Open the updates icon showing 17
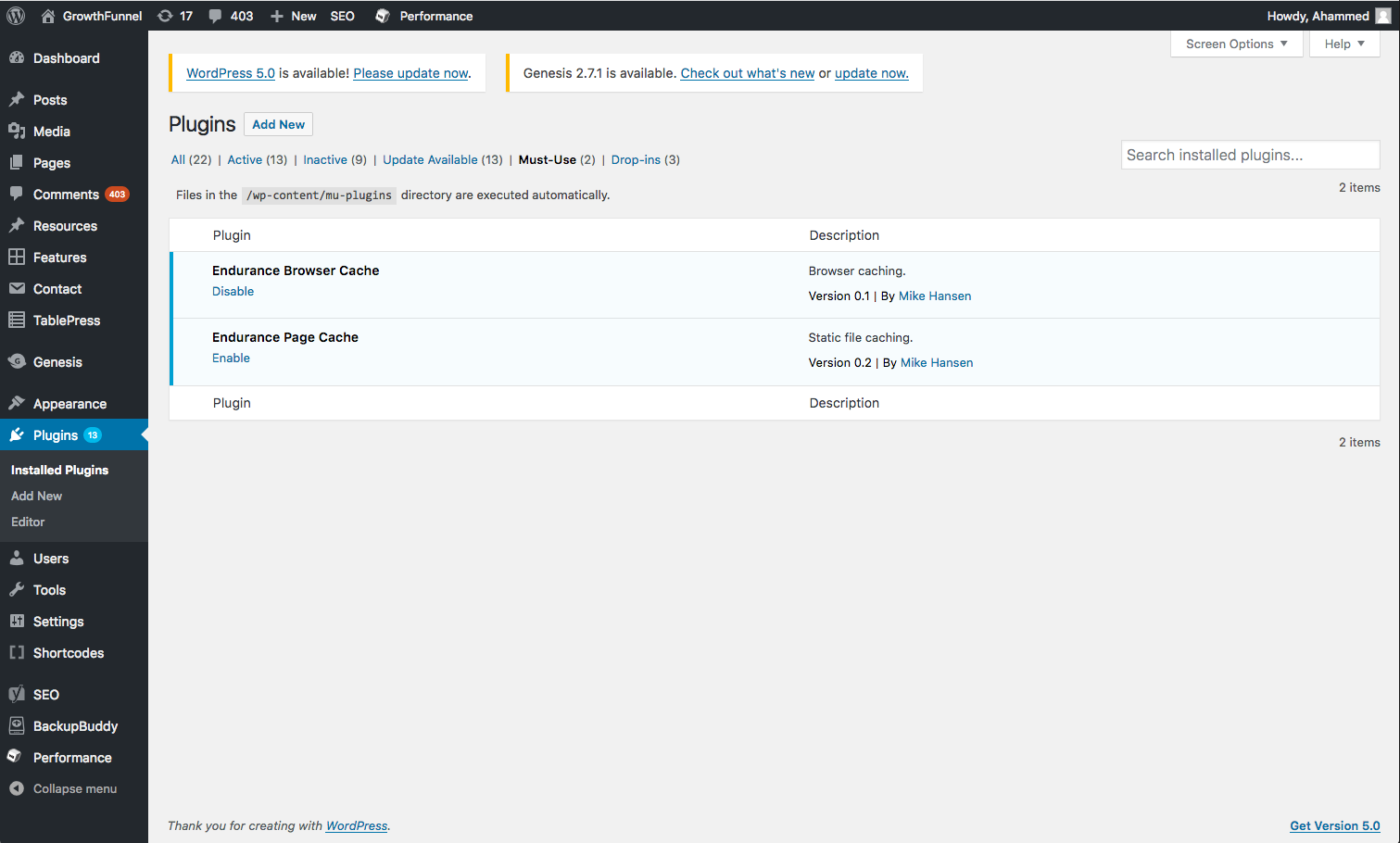 [166, 16]
